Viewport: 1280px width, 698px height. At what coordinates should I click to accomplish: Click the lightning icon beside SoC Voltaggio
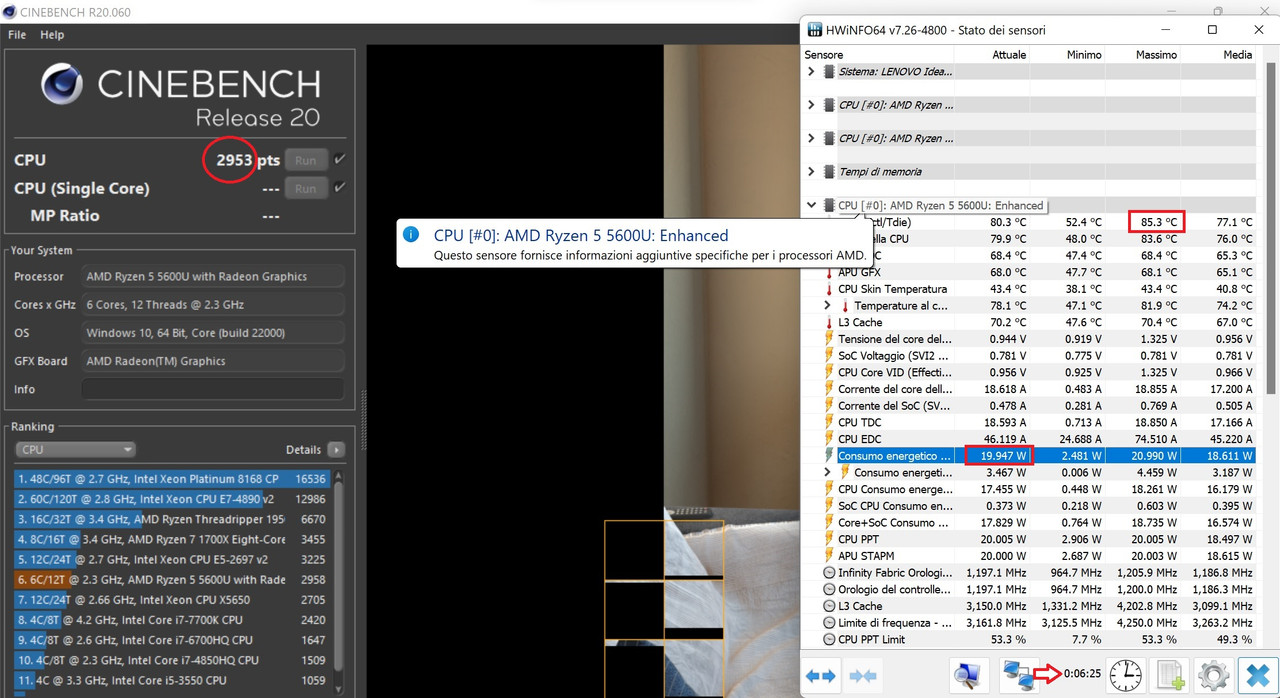(x=828, y=356)
